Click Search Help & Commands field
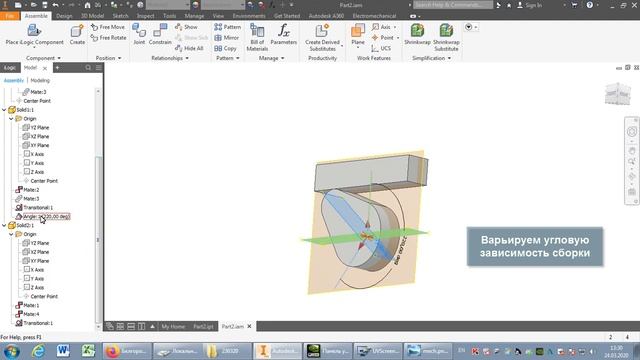 [x=453, y=5]
